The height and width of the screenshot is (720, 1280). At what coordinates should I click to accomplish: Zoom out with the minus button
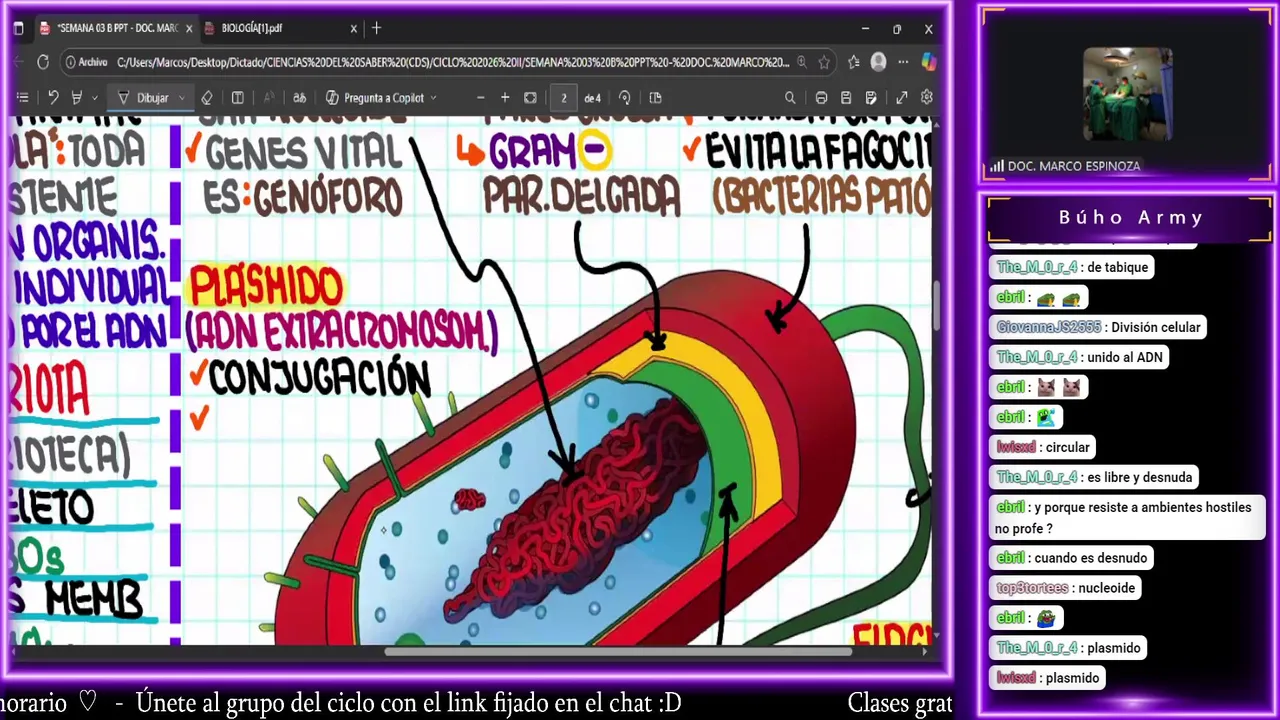480,97
